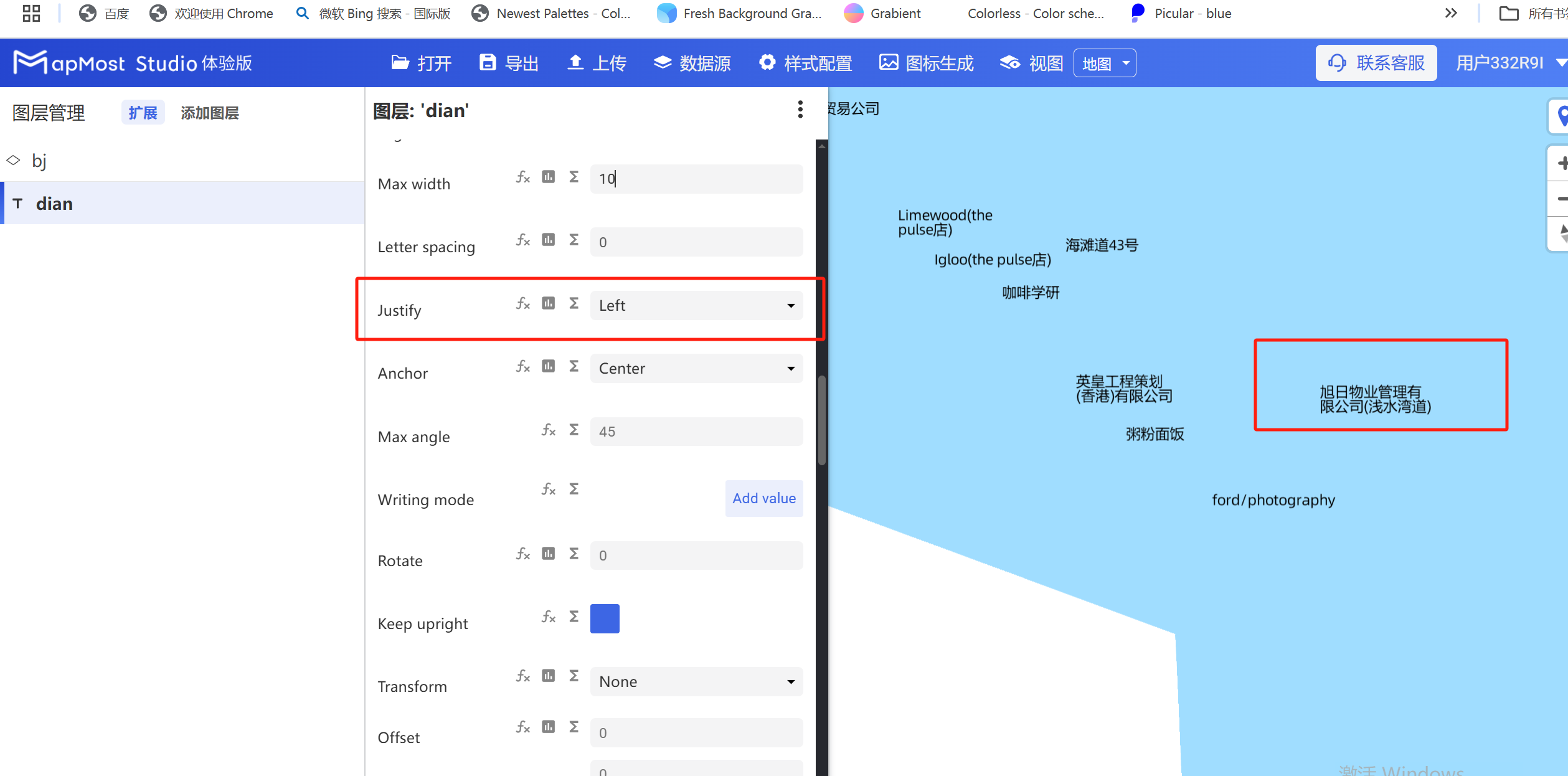The image size is (1568, 776).
Task: Zoom in the map with the plus control
Action: (1562, 163)
